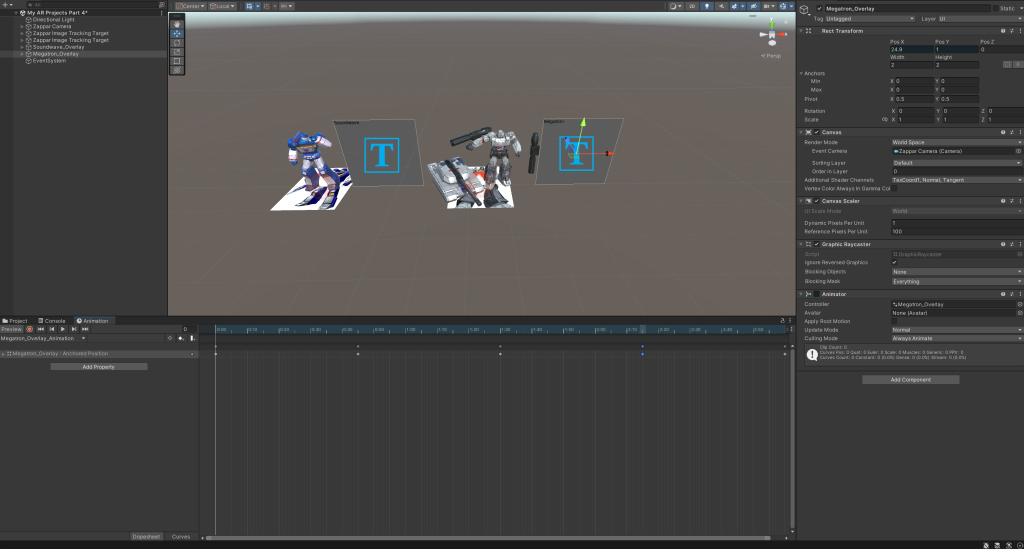Click the animation Record button
Viewport: 1024px width, 549px height.
click(x=29, y=329)
